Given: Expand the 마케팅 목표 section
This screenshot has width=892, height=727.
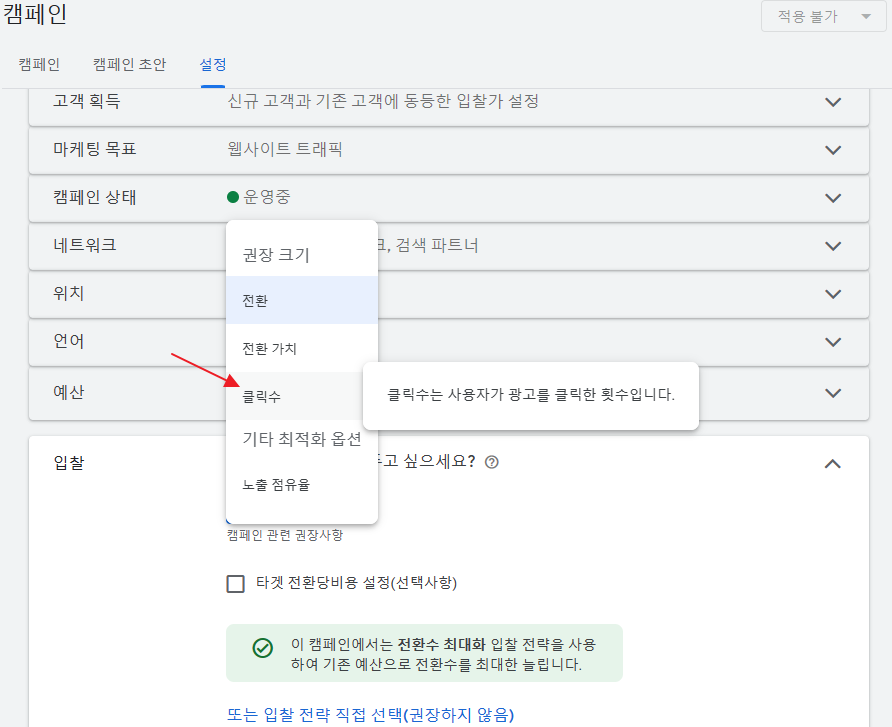Looking at the screenshot, I should click(833, 150).
